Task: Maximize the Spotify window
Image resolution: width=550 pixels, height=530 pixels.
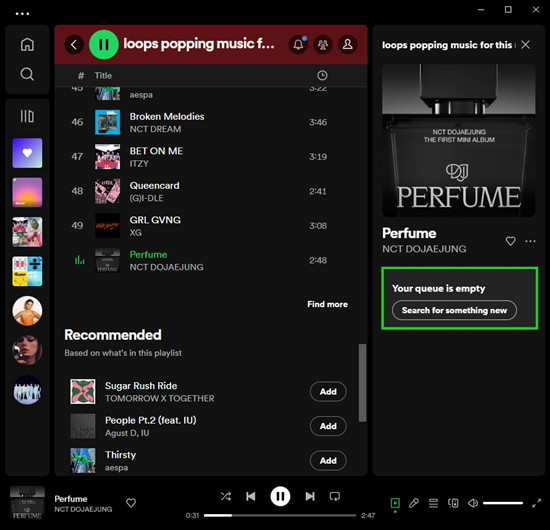Action: pyautogui.click(x=508, y=10)
